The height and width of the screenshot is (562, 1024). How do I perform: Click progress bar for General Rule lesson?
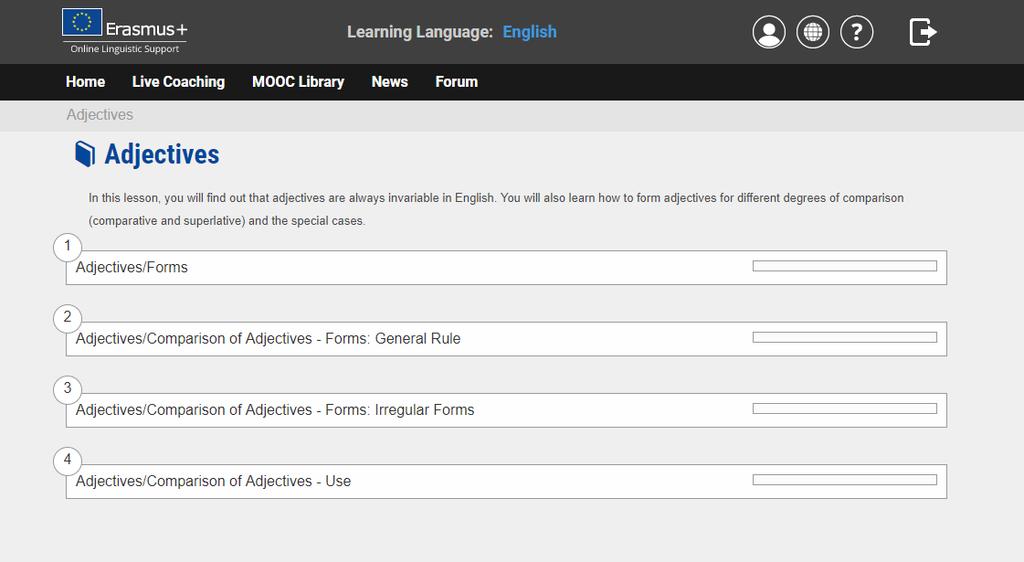pyautogui.click(x=844, y=337)
